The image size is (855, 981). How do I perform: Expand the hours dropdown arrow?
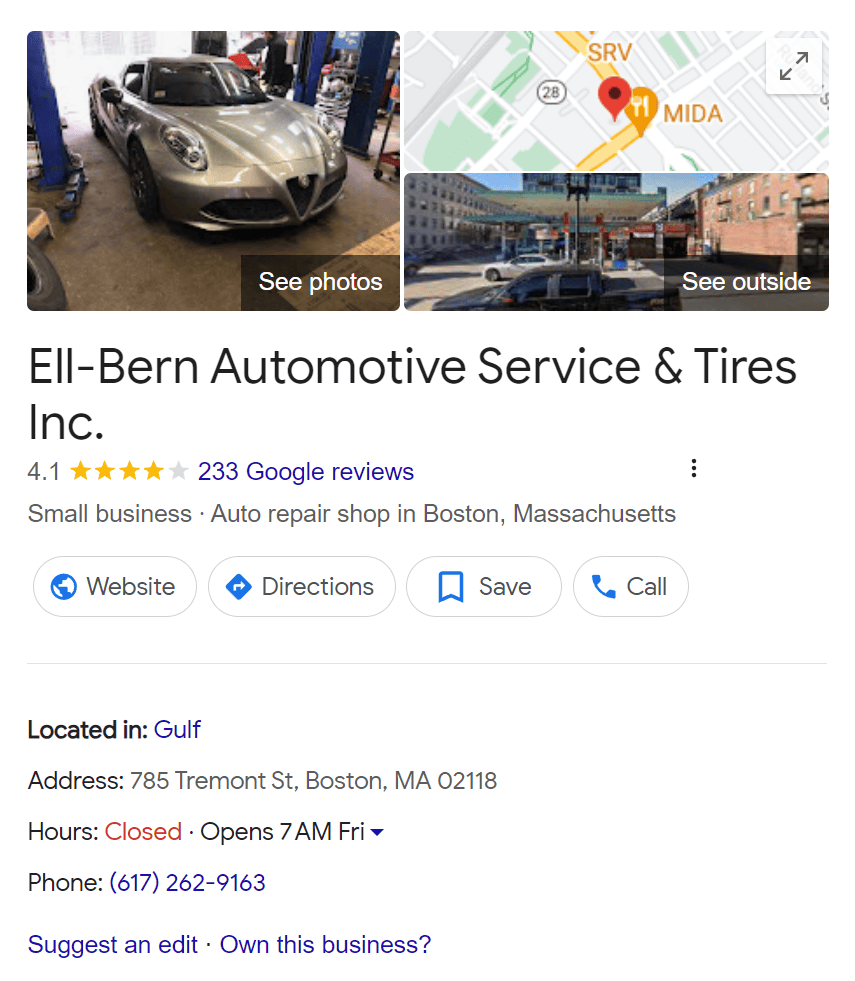click(377, 832)
